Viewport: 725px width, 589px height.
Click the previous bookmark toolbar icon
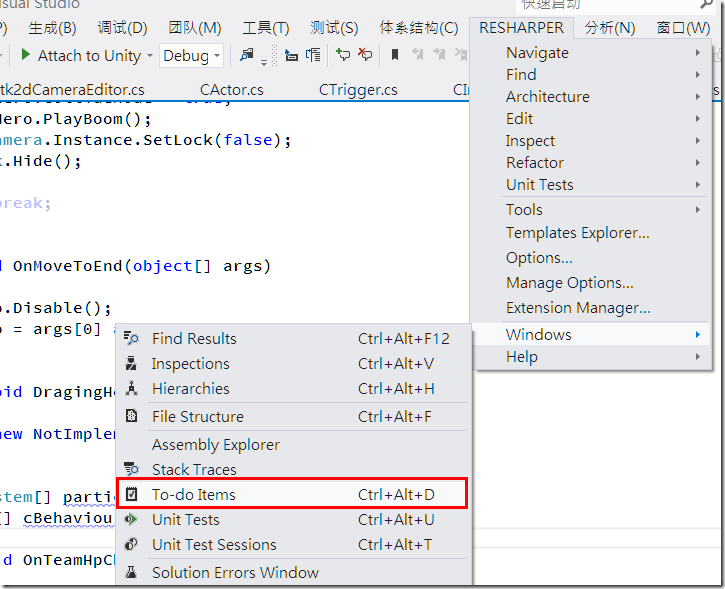[x=418, y=55]
